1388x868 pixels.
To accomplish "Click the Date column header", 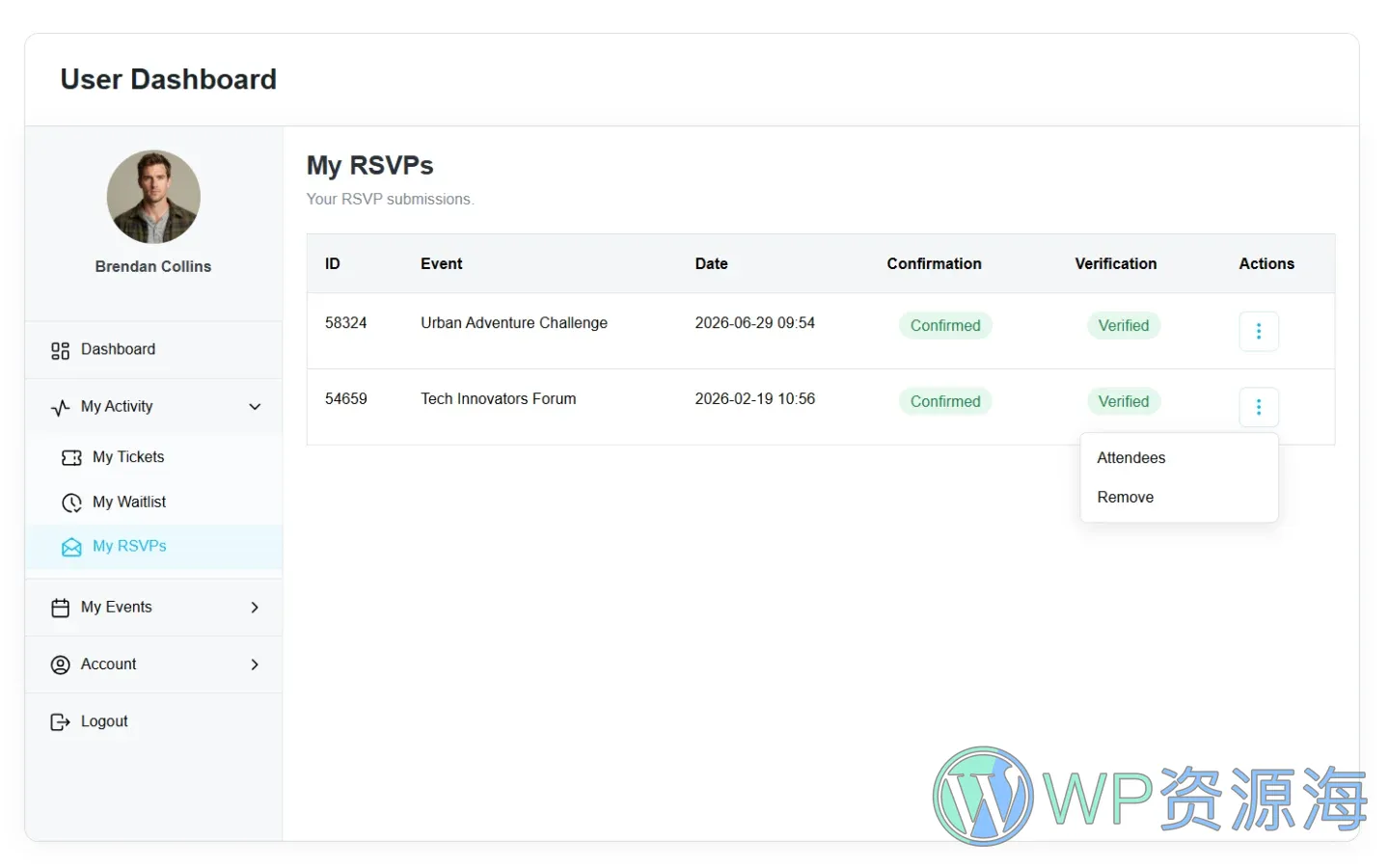I will tap(712, 264).
